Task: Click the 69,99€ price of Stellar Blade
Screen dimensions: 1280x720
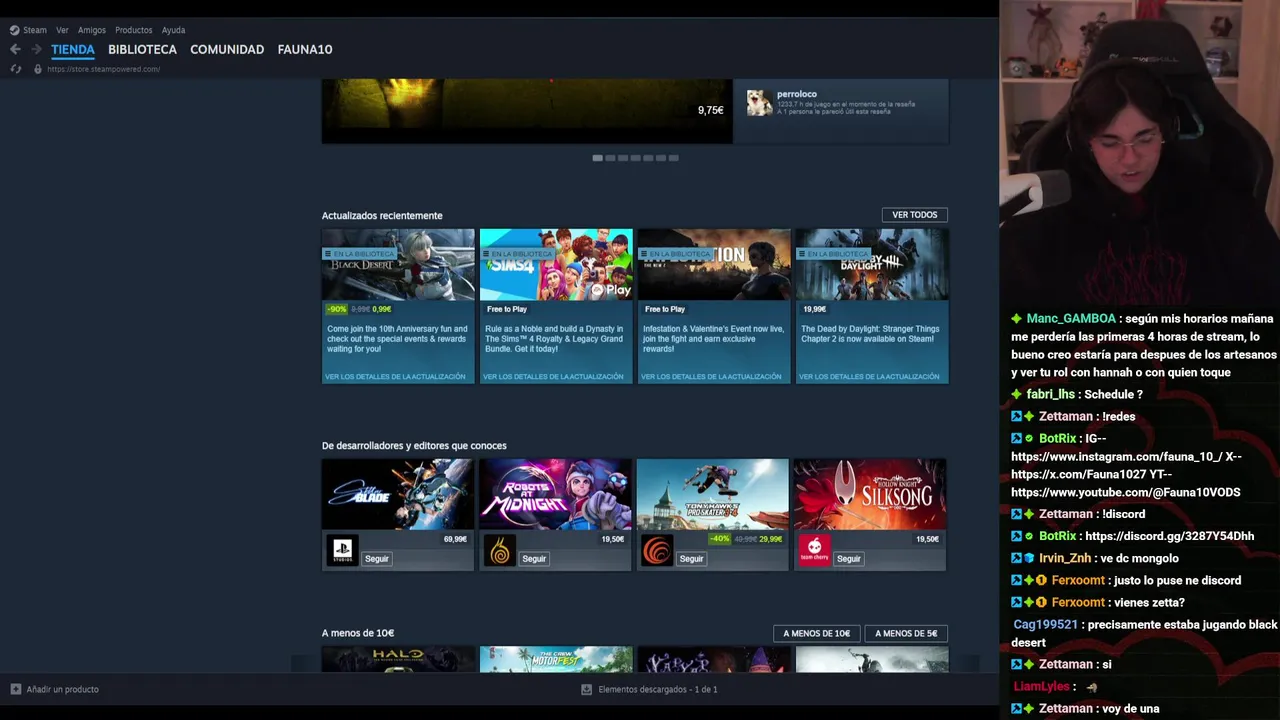Action: [x=455, y=539]
